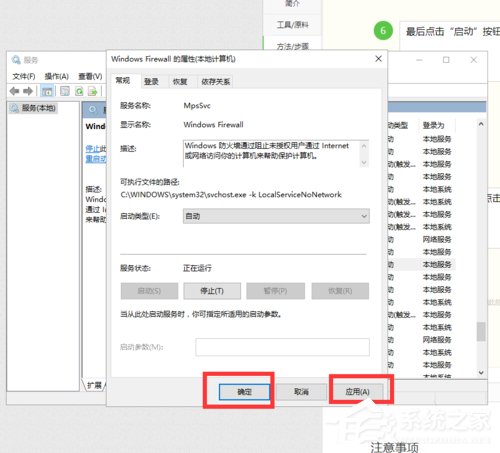Click the 应用(A) button
The width and height of the screenshot is (500, 453).
click(x=358, y=392)
